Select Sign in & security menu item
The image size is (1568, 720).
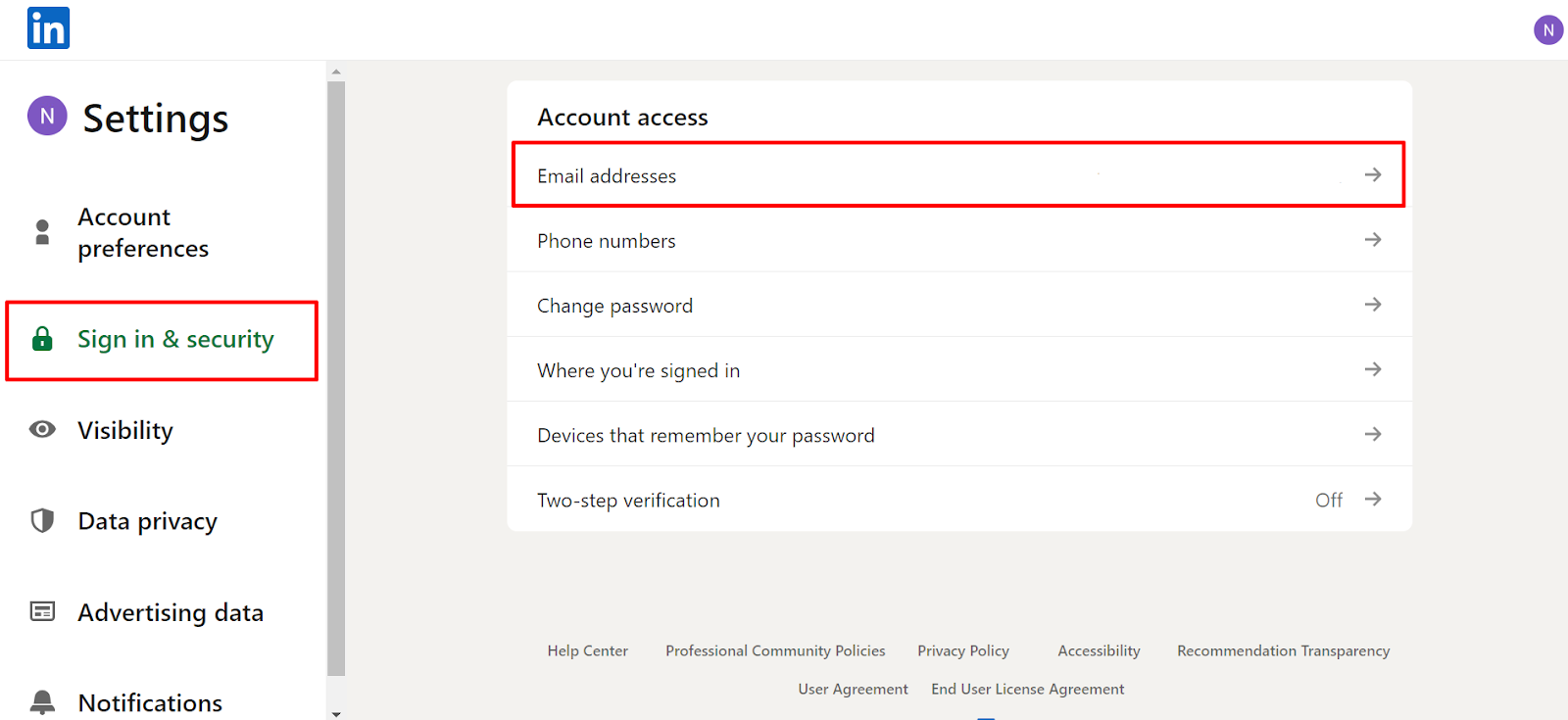click(x=162, y=340)
